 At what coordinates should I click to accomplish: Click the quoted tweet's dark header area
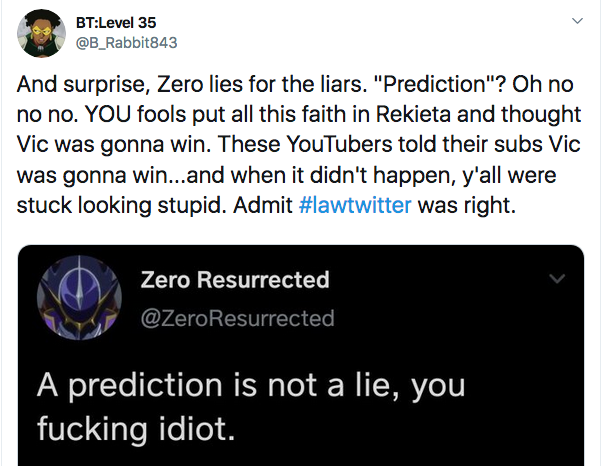tap(301, 298)
